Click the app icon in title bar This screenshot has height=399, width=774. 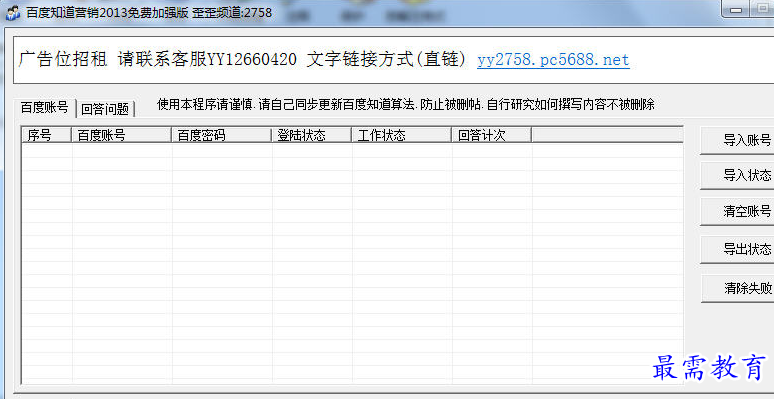coord(12,12)
